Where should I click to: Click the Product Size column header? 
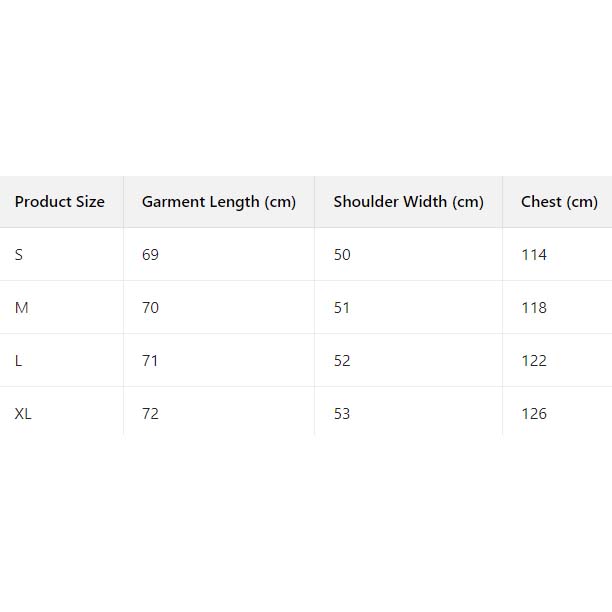pos(60,202)
